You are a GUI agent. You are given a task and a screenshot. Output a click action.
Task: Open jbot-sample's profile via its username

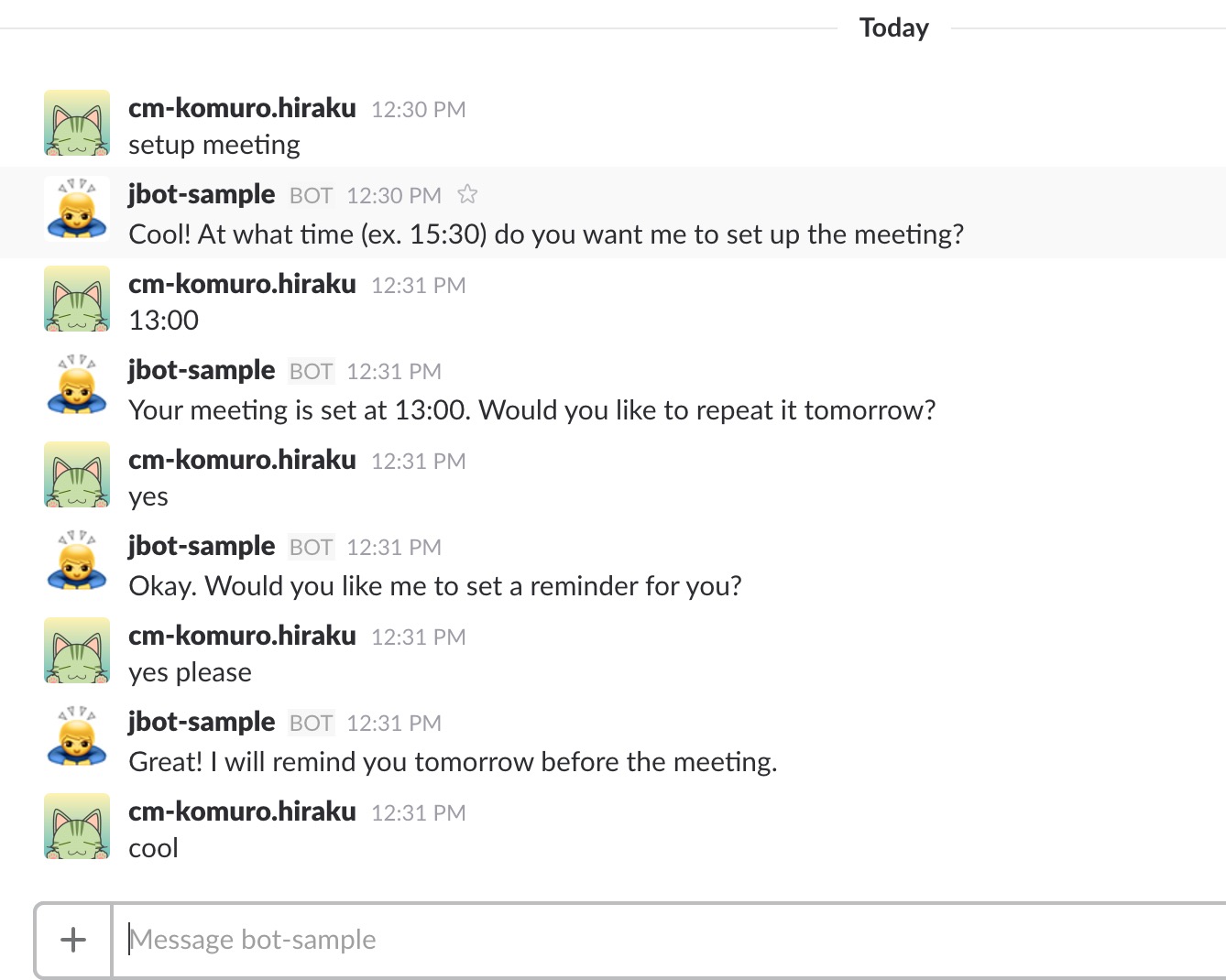coord(202,193)
